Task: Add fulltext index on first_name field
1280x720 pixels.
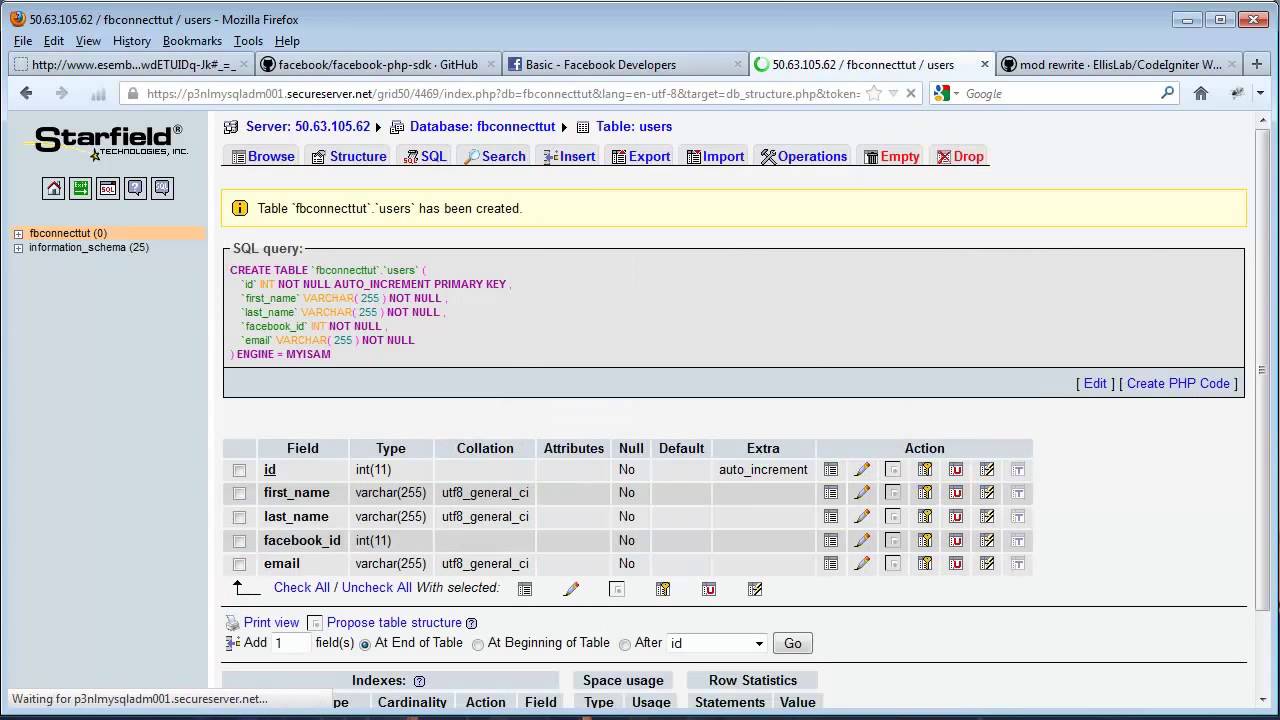Action: [x=1018, y=493]
